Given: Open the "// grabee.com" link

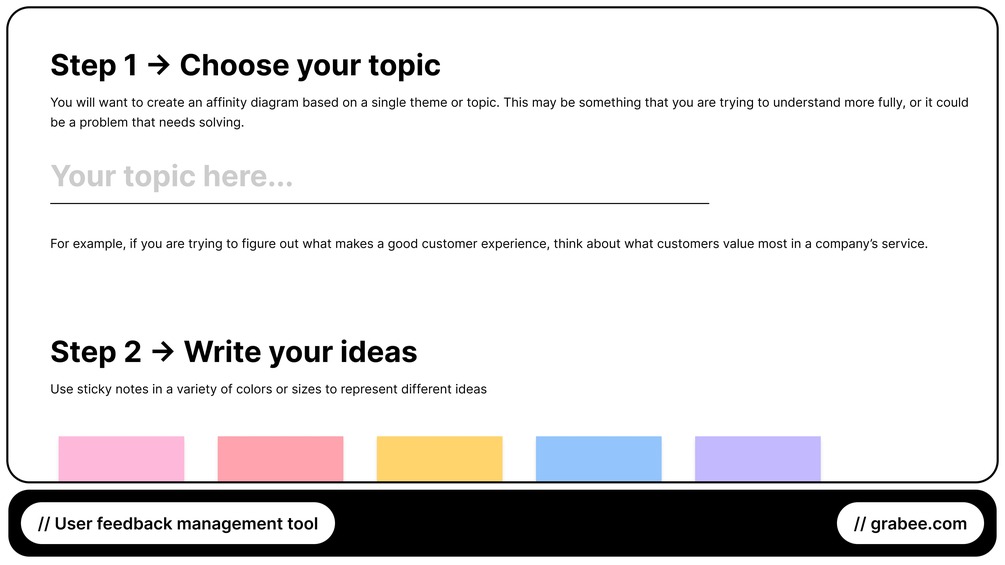Looking at the screenshot, I should 910,523.
